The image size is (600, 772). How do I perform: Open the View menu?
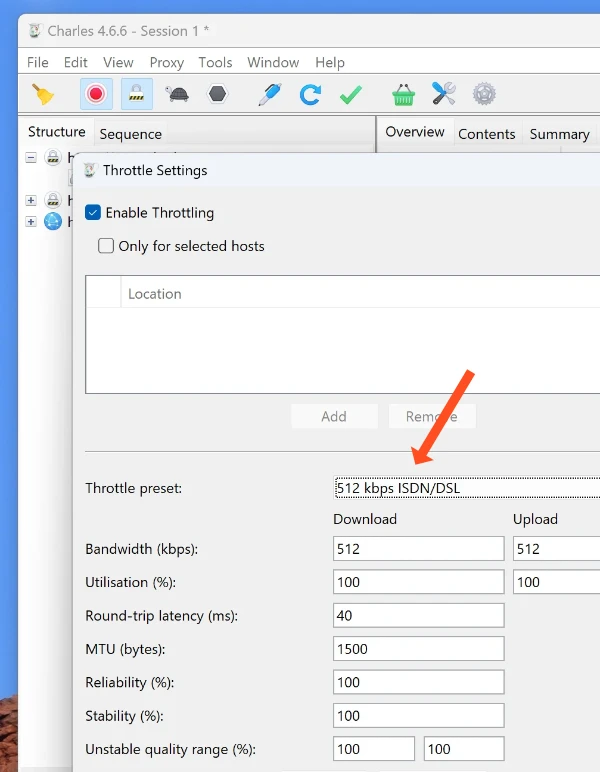click(118, 63)
